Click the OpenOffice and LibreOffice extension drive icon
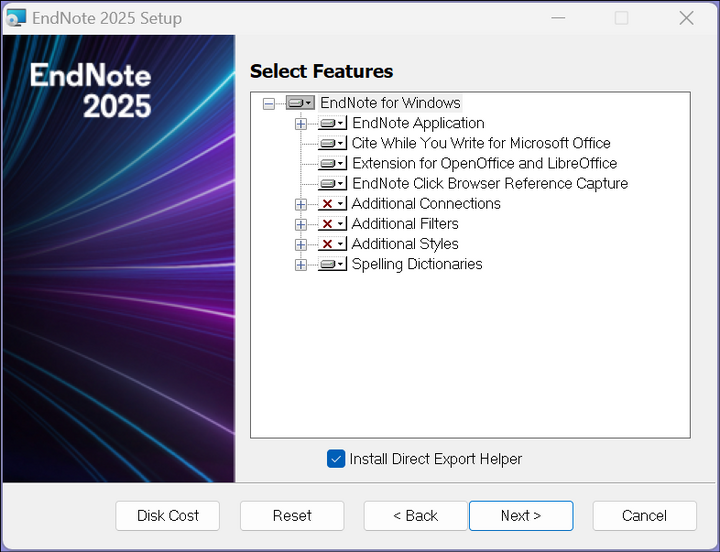The image size is (720, 552). [x=332, y=163]
